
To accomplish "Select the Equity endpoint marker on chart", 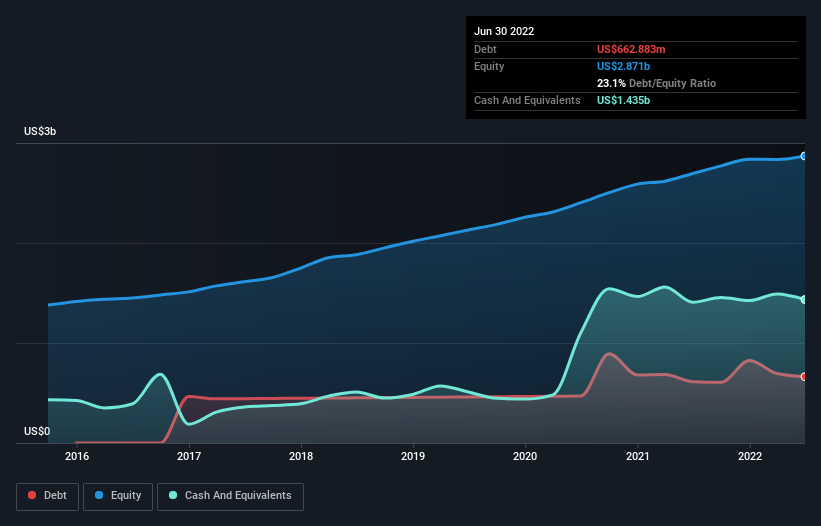I will pos(804,156).
